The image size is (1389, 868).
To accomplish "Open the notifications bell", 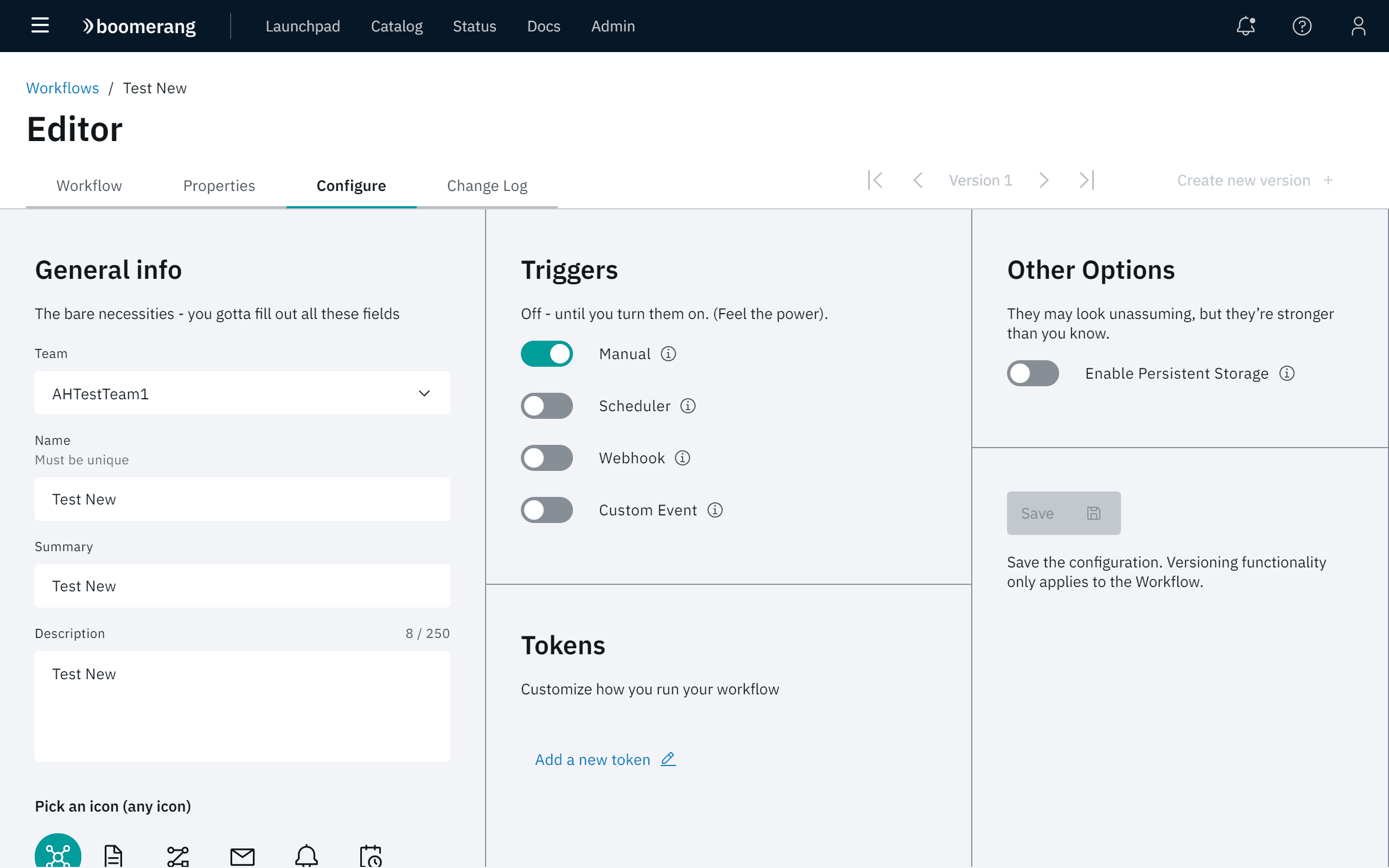I will (1246, 26).
